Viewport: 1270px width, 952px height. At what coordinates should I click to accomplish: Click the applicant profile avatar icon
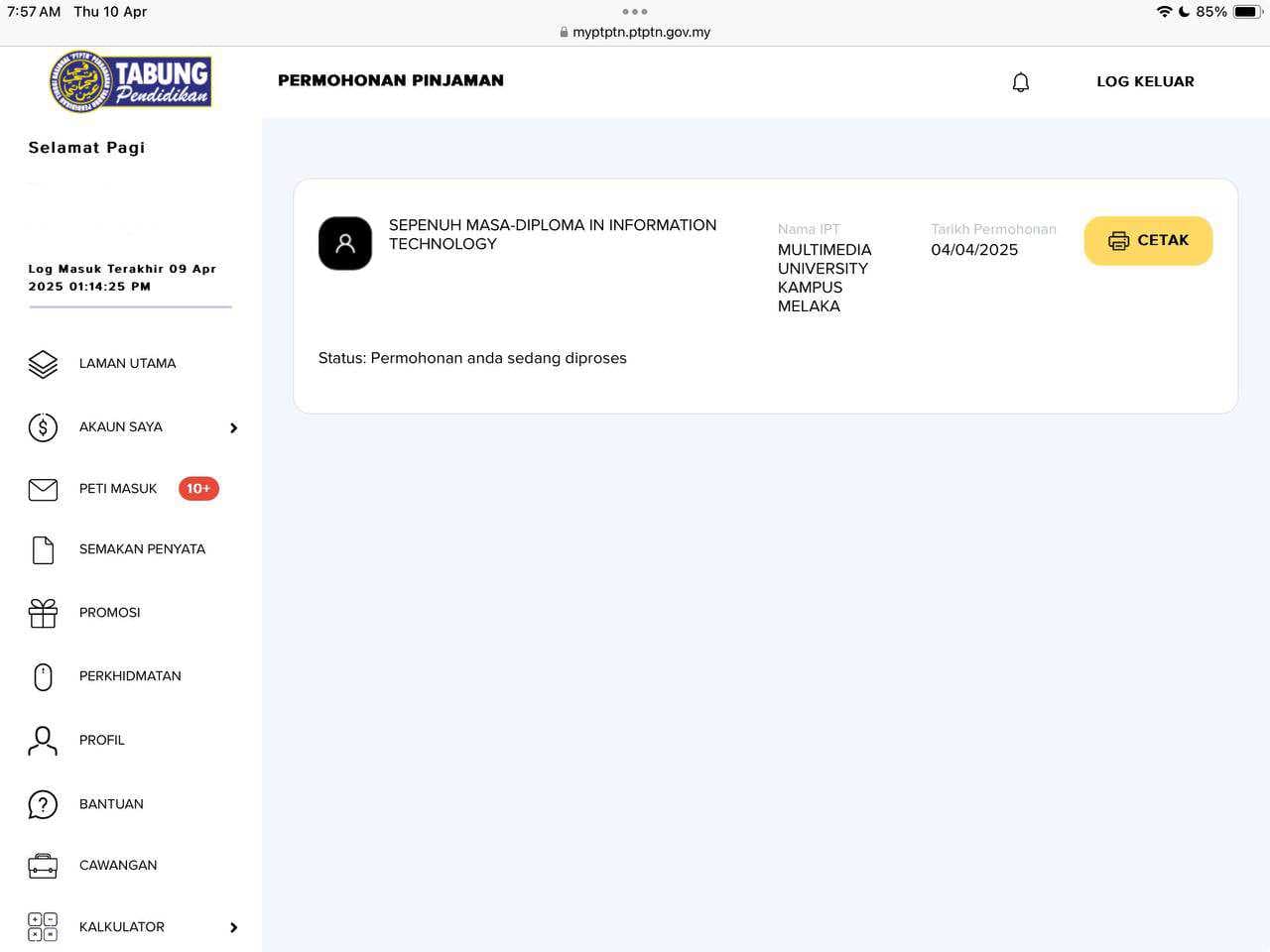pyautogui.click(x=345, y=243)
